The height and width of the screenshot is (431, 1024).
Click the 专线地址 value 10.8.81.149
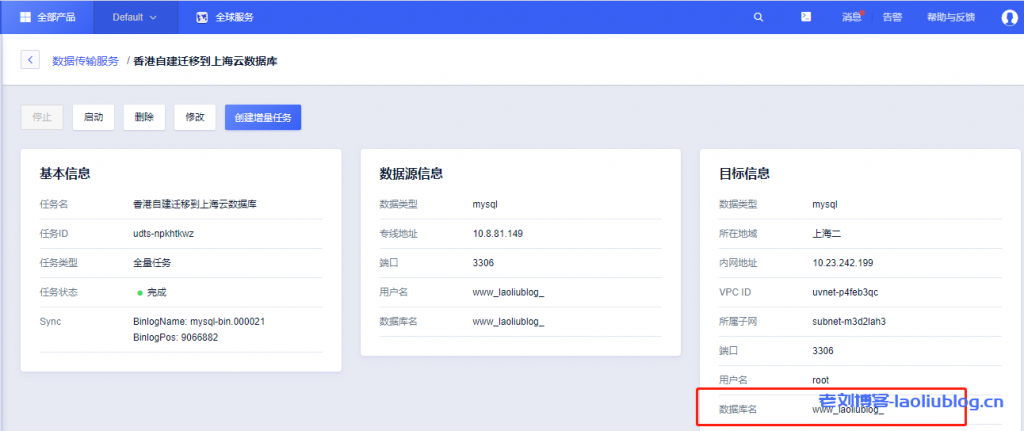coord(497,234)
